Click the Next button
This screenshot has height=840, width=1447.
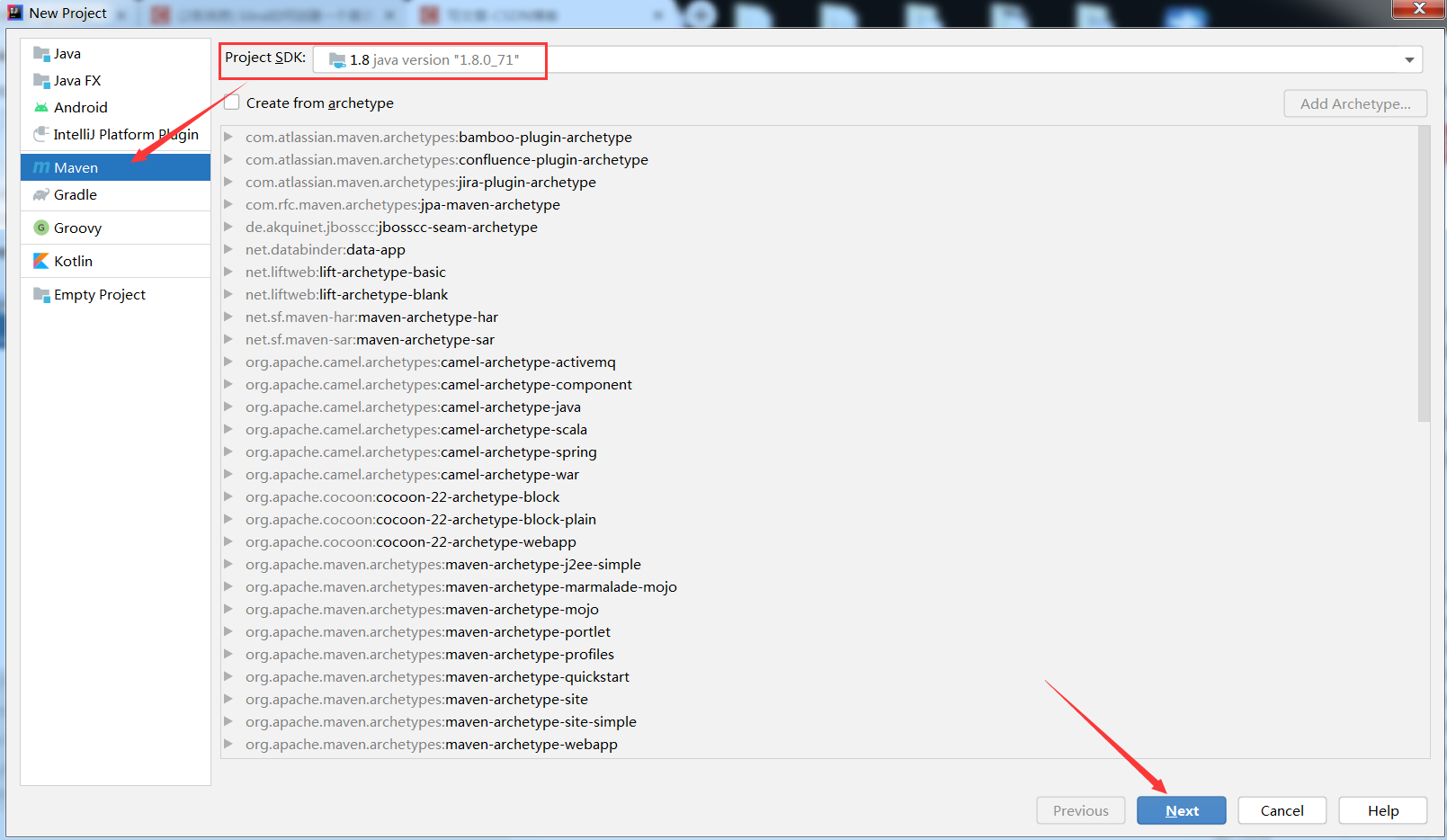[1181, 810]
